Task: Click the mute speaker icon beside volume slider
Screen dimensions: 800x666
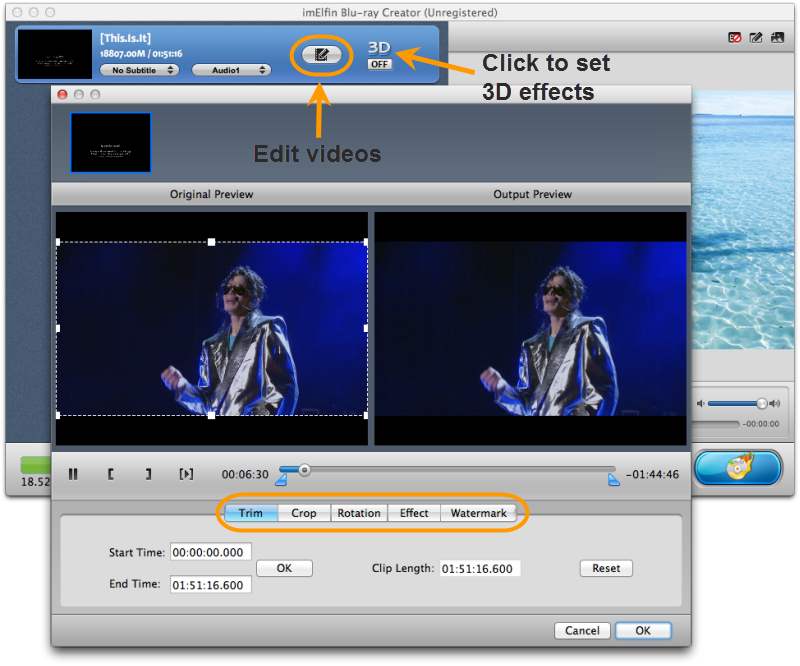Action: pyautogui.click(x=701, y=404)
